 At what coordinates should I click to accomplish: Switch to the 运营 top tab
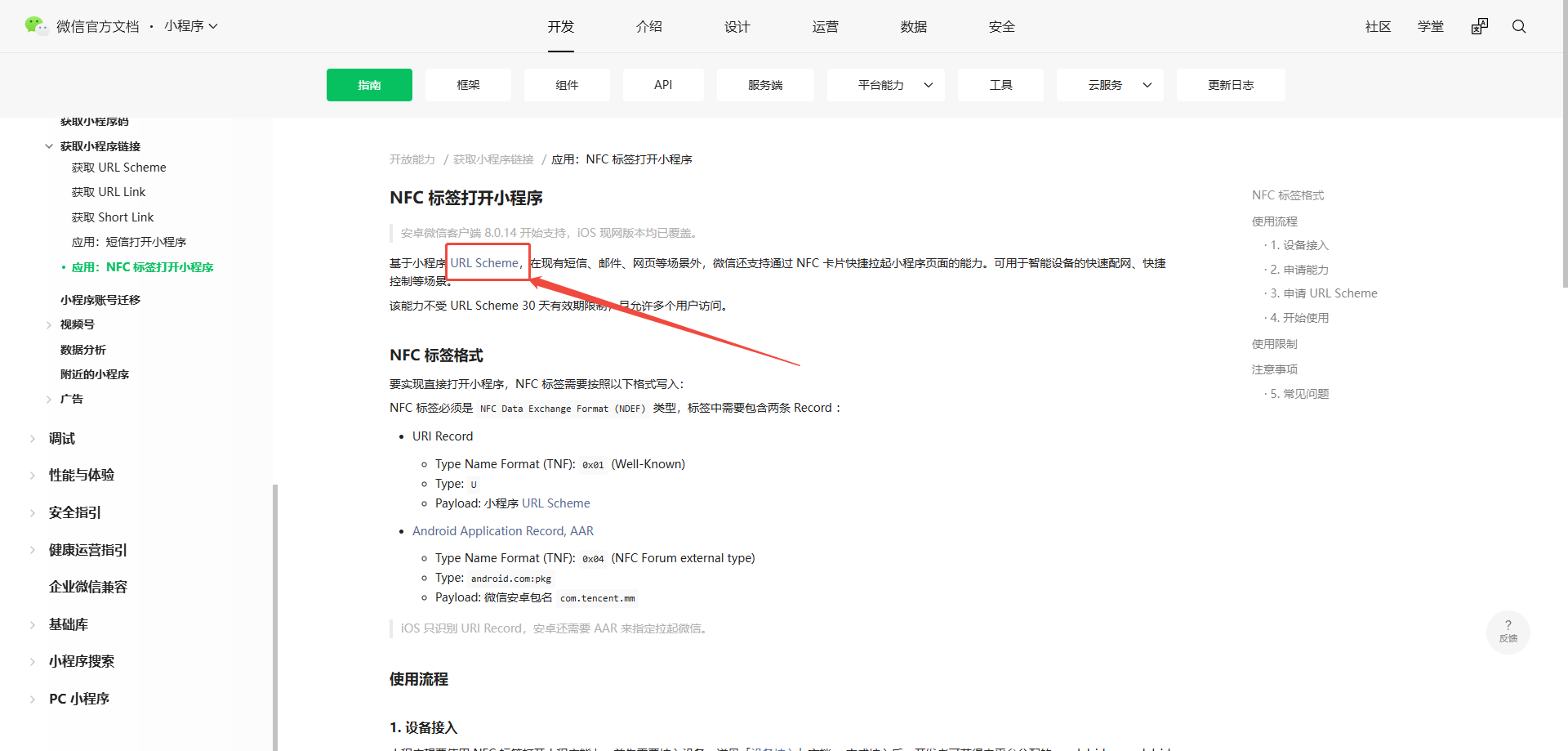coord(826,26)
